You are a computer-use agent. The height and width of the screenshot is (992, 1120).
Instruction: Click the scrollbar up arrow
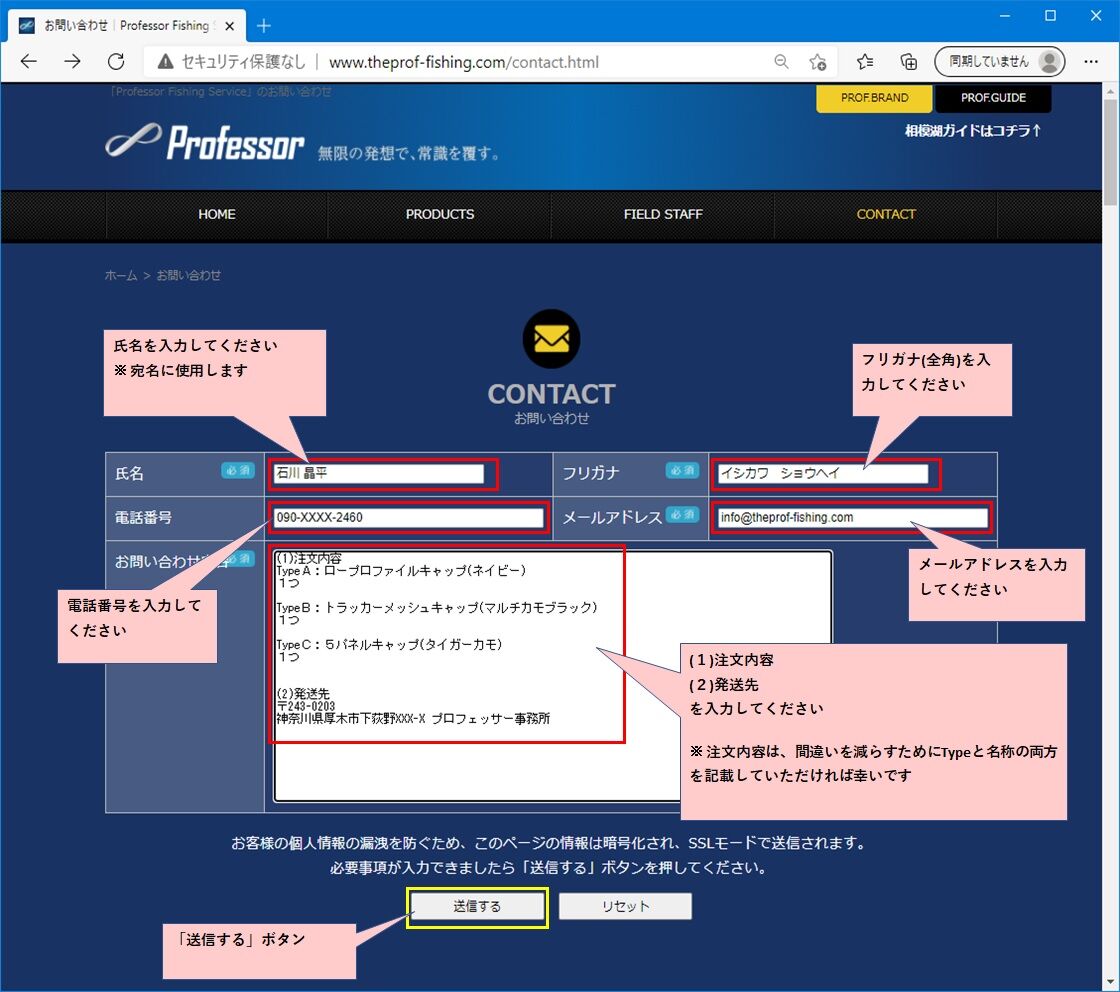1110,91
